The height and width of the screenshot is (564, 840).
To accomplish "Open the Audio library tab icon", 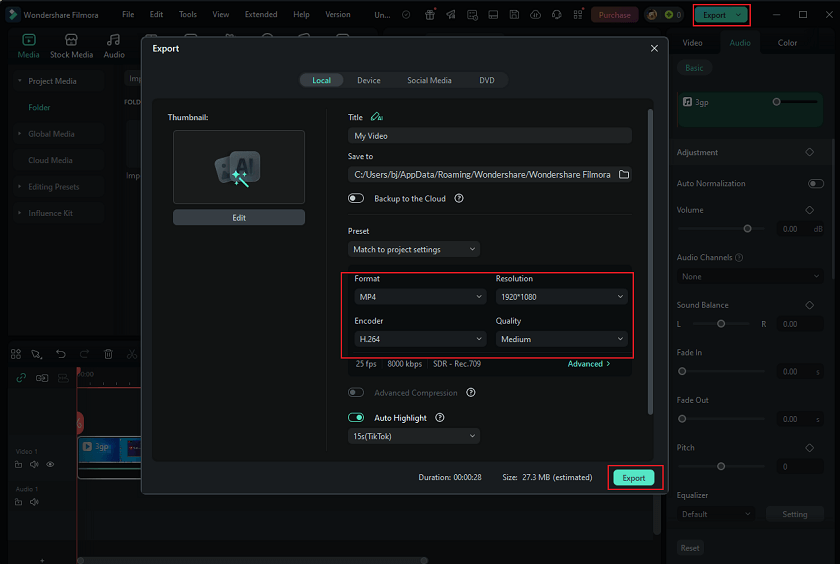I will click(114, 40).
